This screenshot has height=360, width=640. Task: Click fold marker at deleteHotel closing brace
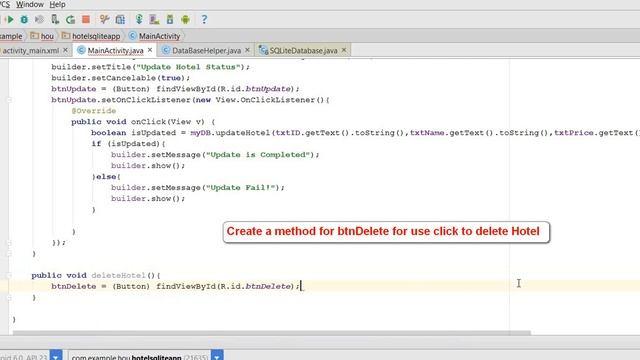(9, 298)
